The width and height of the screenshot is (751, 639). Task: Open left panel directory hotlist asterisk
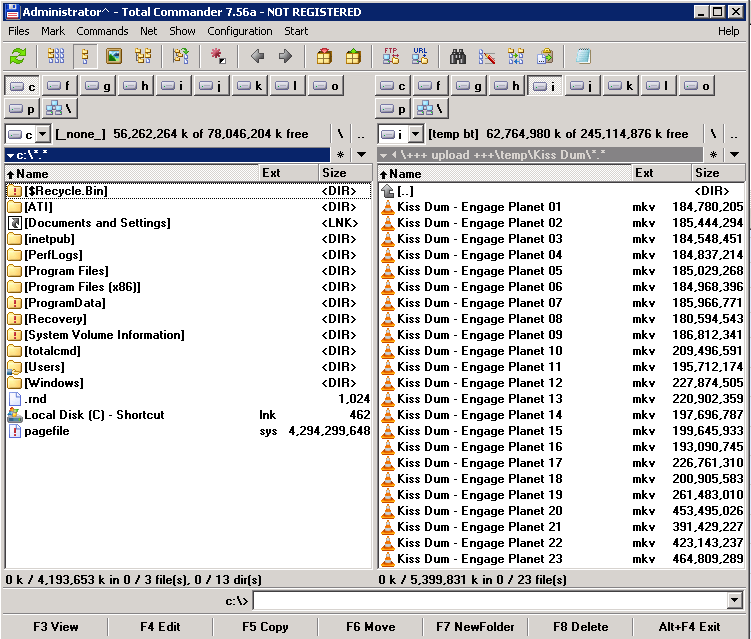coord(340,155)
